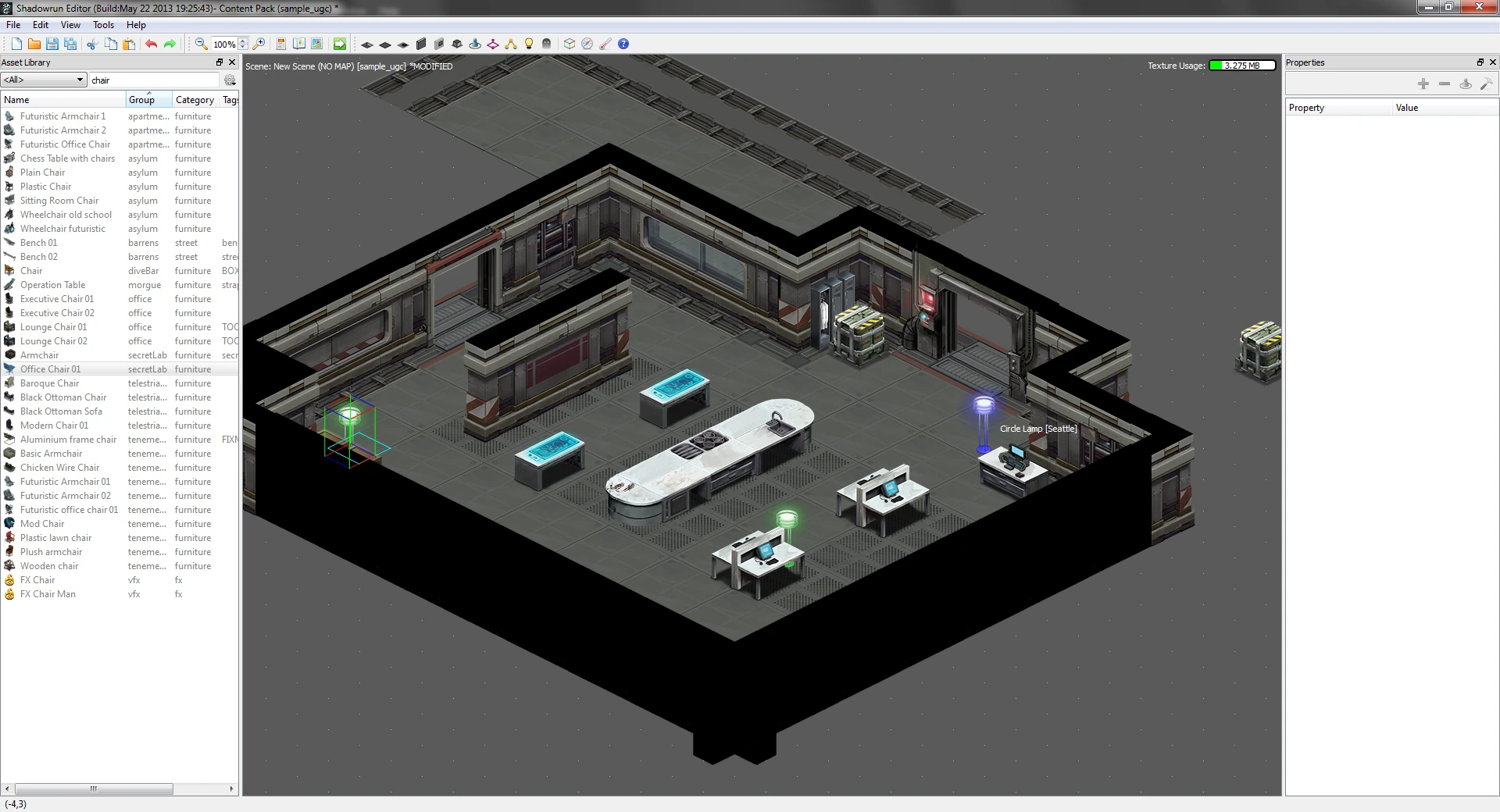1500x812 pixels.
Task: Remove a property with the minus icon
Action: (1445, 84)
